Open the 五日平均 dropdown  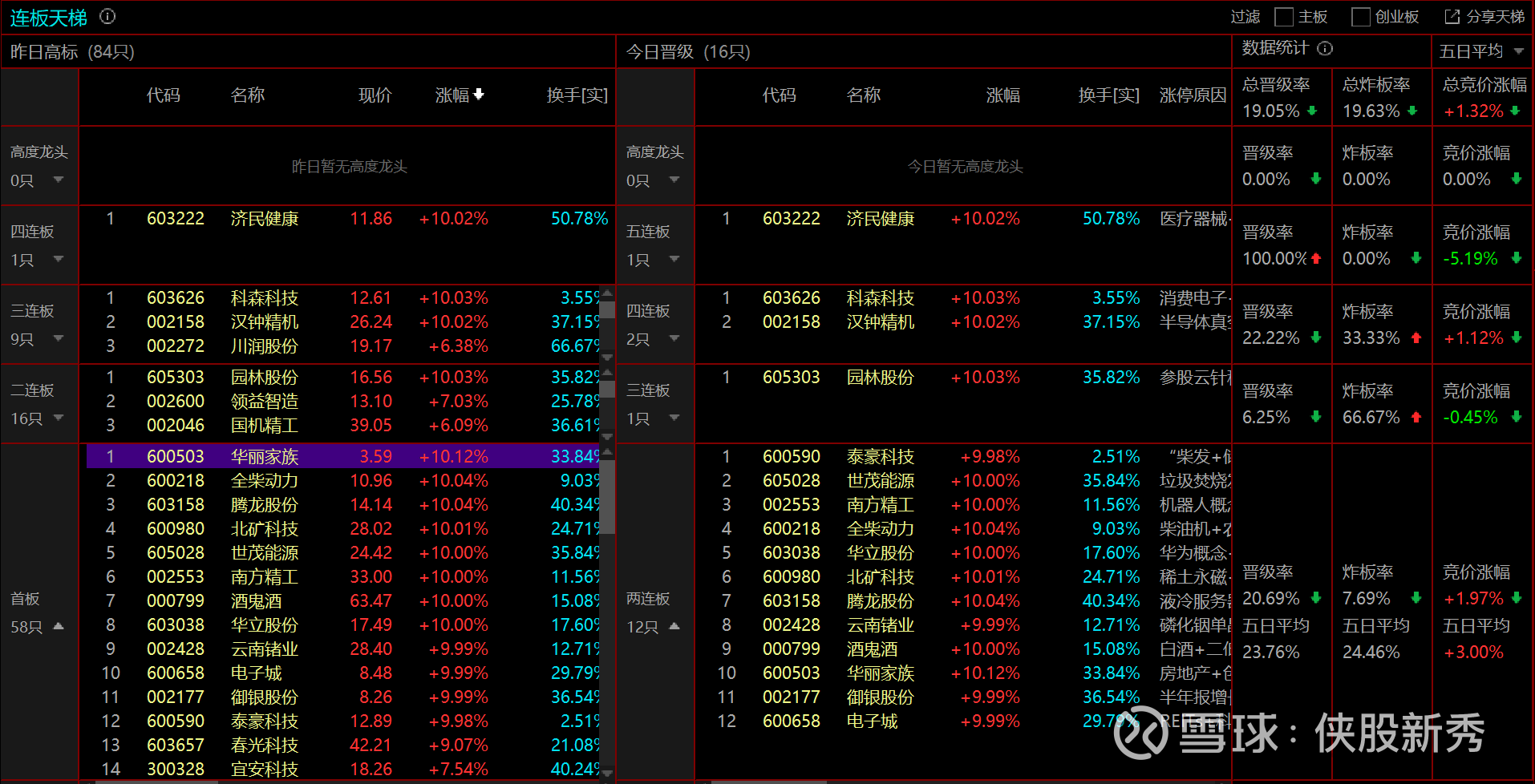point(1482,51)
